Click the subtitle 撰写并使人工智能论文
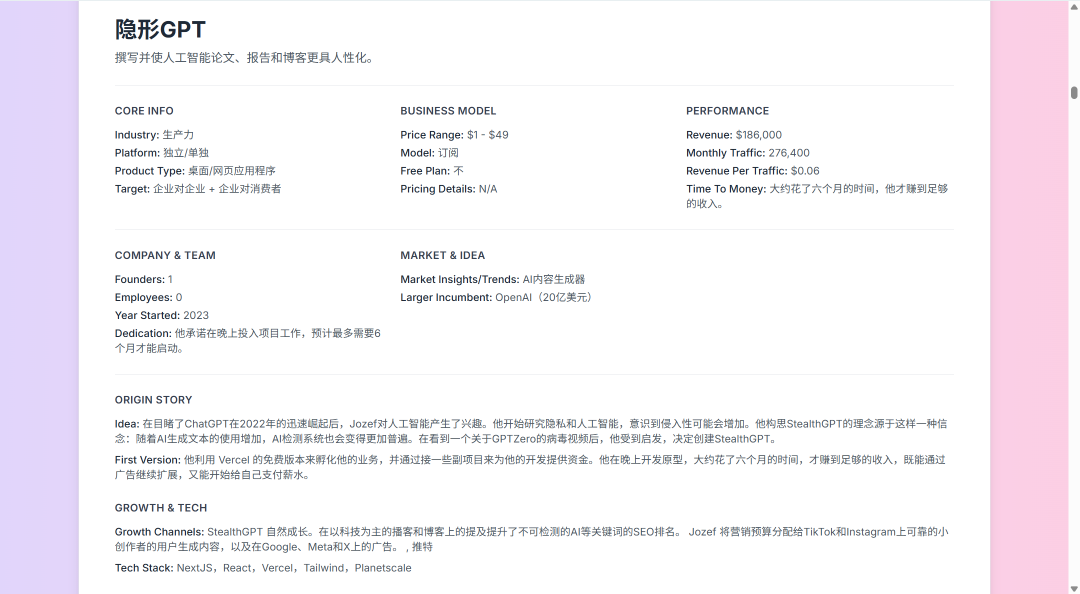The width and height of the screenshot is (1080, 594). 246,58
